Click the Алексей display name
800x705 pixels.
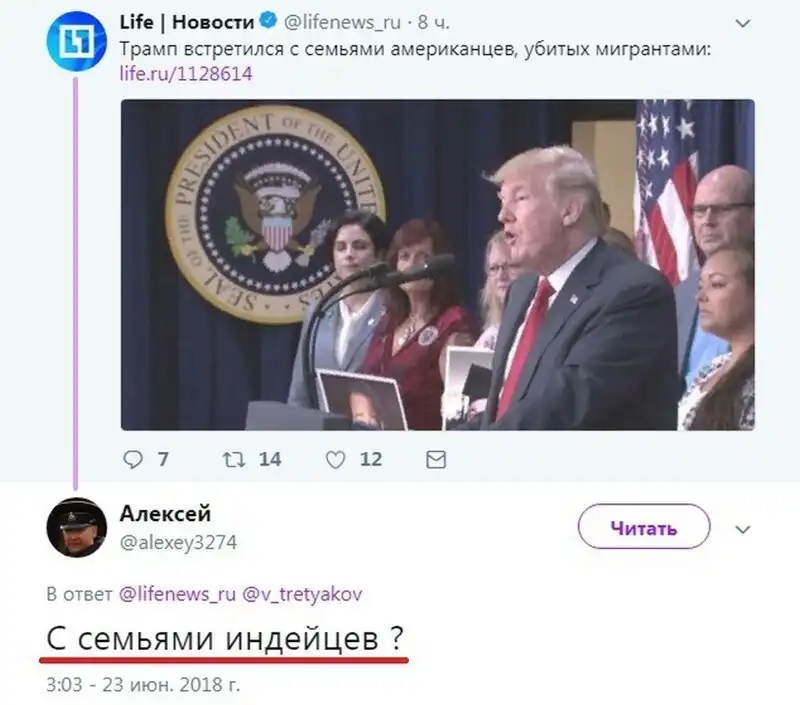(x=165, y=514)
